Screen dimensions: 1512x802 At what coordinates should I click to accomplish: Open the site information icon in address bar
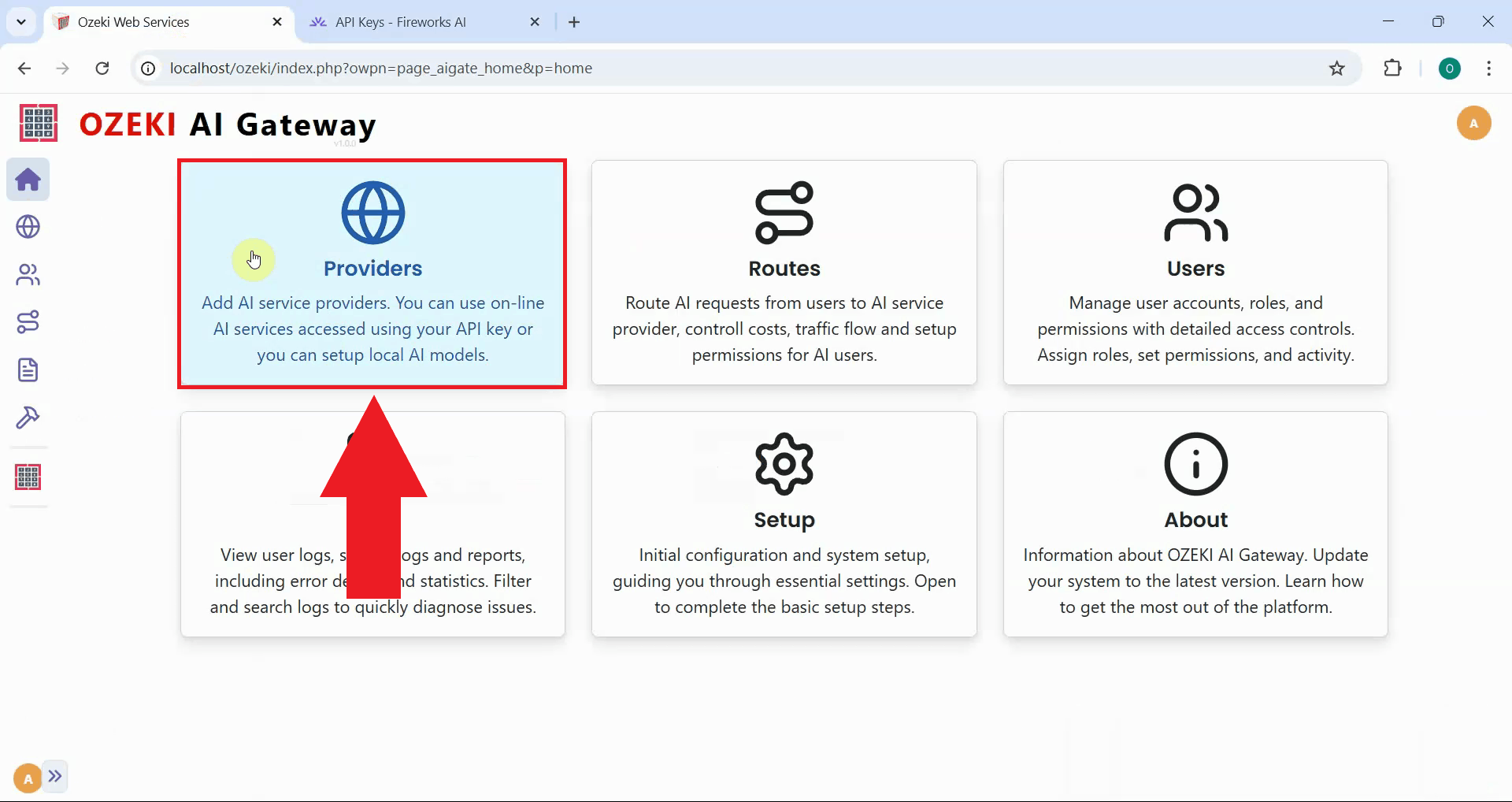click(146, 69)
